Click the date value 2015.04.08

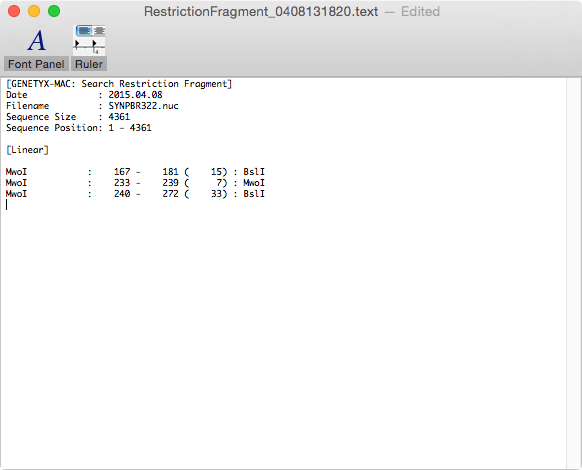(x=135, y=95)
